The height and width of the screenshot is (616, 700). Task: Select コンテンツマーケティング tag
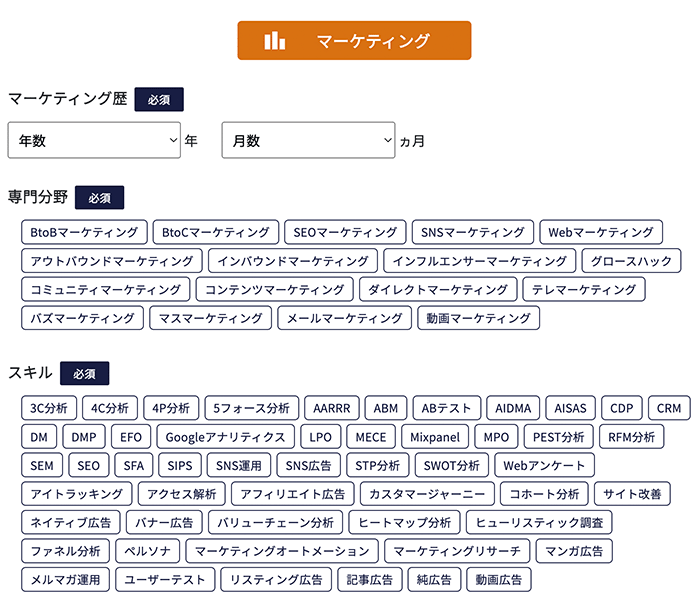point(275,289)
